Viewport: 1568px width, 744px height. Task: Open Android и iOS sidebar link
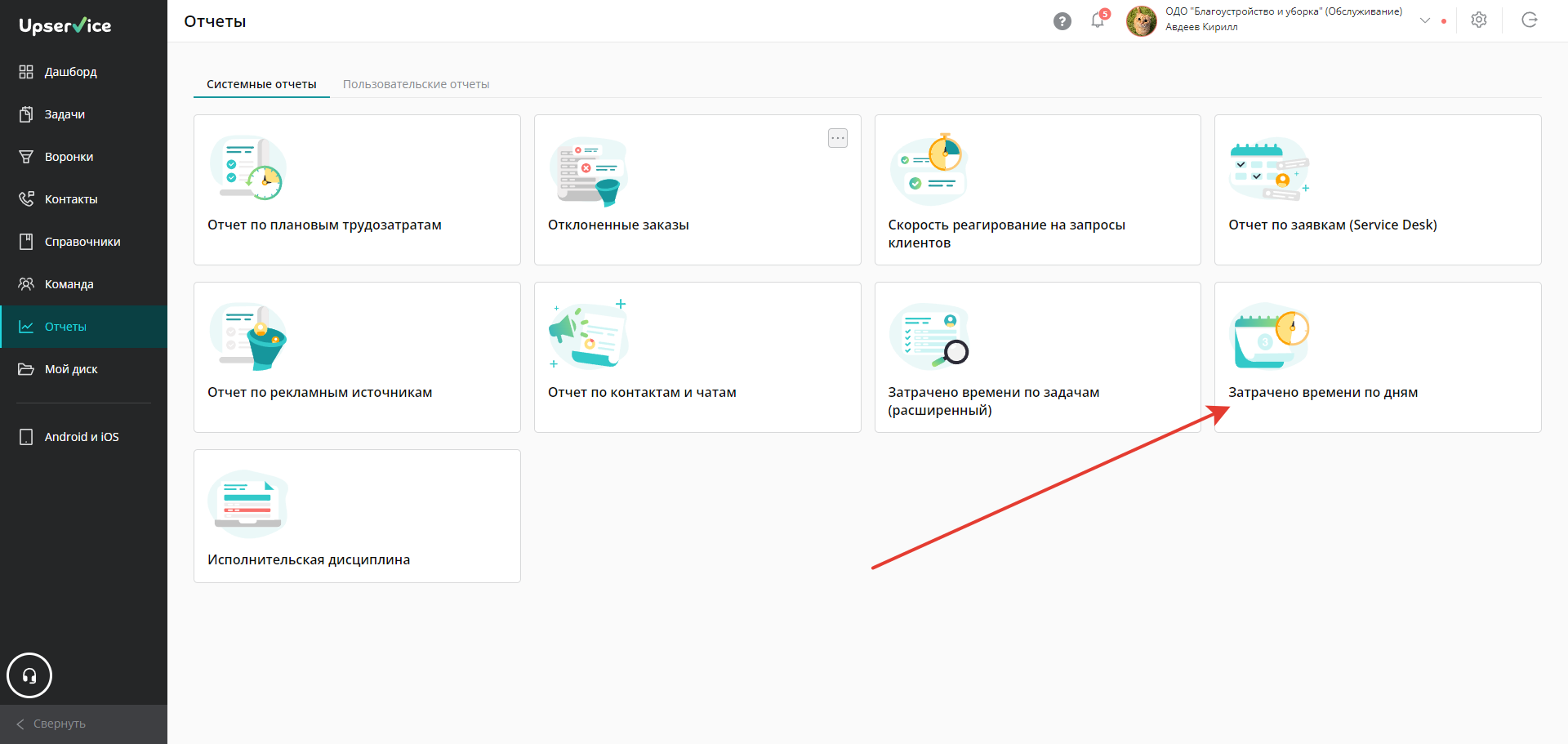pyautogui.click(x=83, y=437)
